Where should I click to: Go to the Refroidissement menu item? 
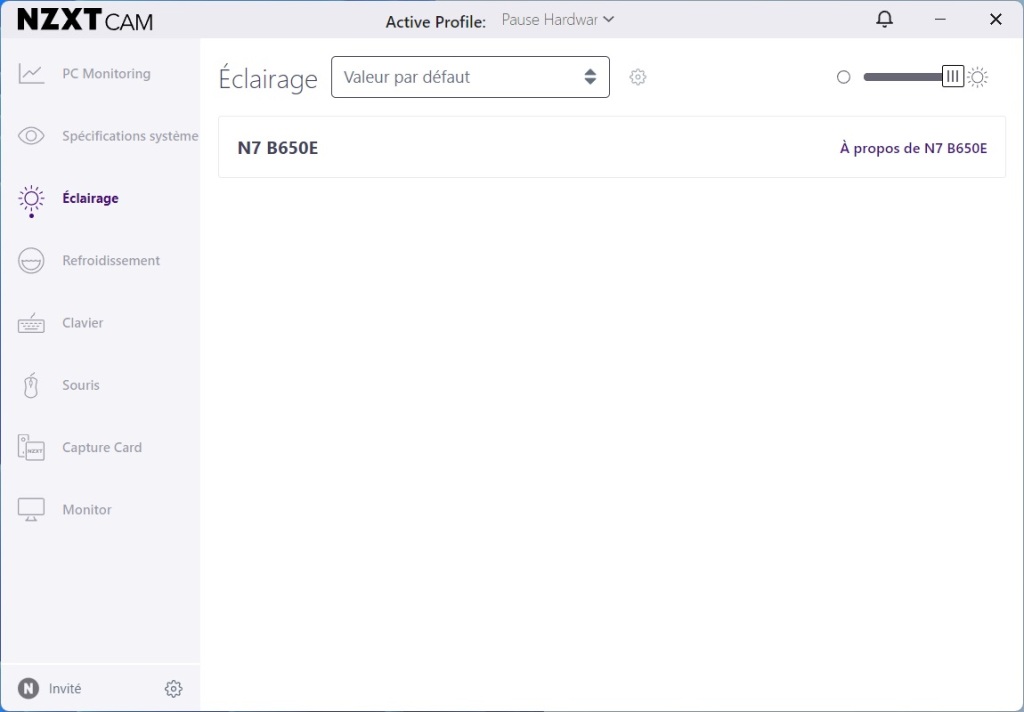[x=111, y=261]
